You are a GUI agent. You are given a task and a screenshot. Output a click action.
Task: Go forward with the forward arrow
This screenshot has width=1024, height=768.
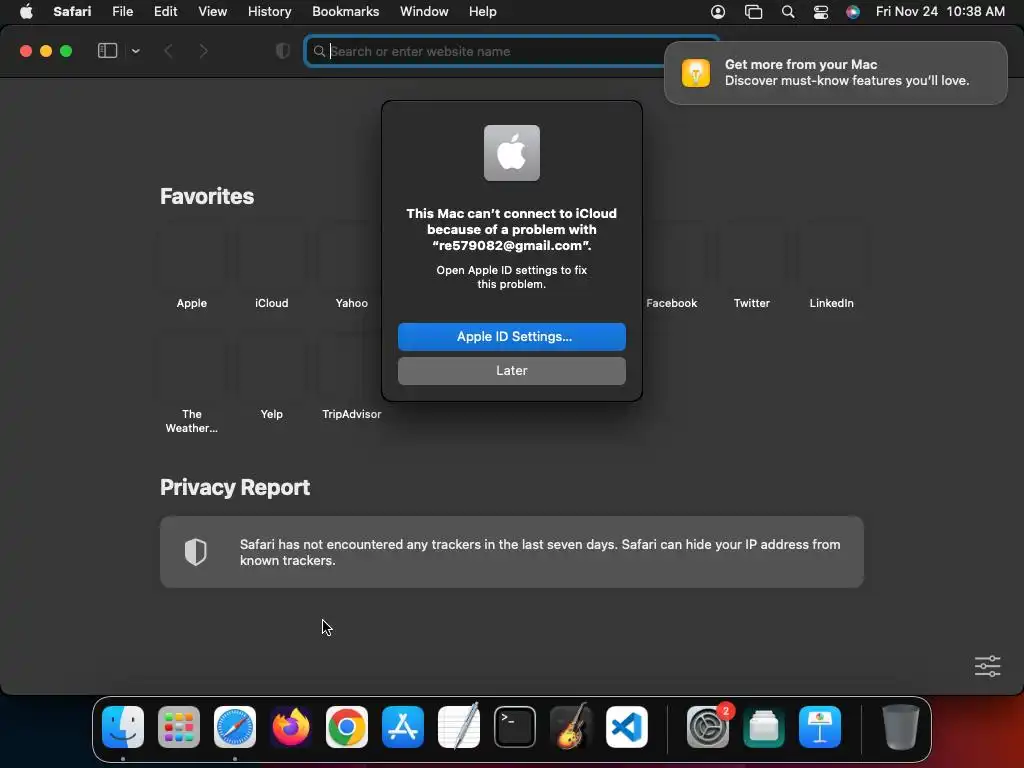click(203, 51)
